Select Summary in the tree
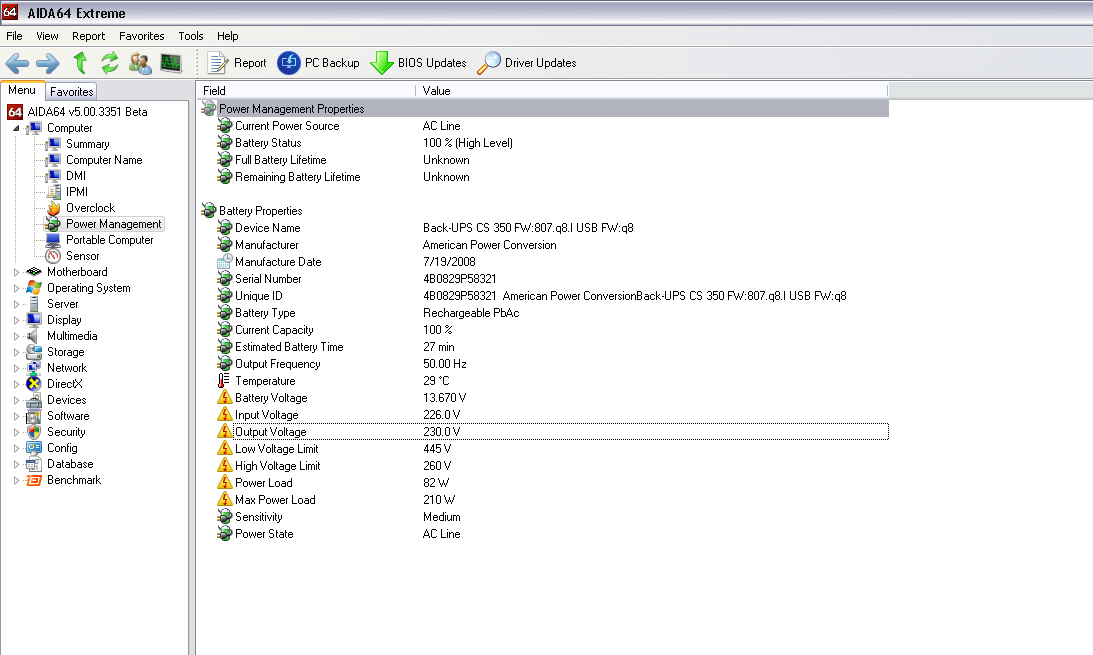The height and width of the screenshot is (655, 1093). click(x=87, y=144)
